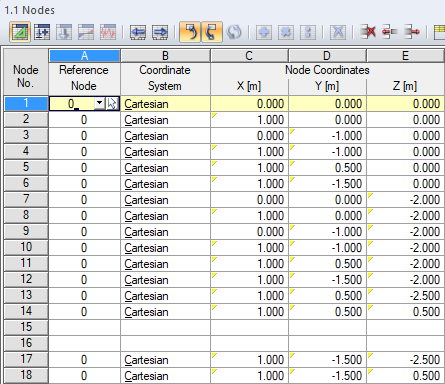Click the yellow table icon at toolbar end

click(x=440, y=32)
